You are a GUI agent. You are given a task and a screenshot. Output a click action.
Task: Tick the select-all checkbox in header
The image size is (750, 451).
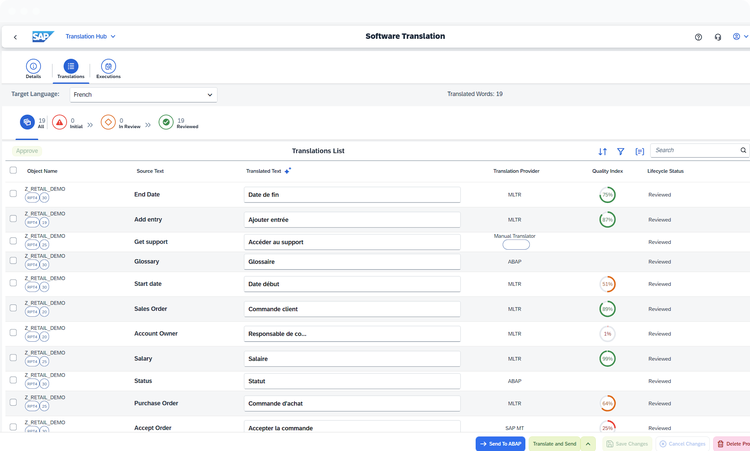click(13, 170)
